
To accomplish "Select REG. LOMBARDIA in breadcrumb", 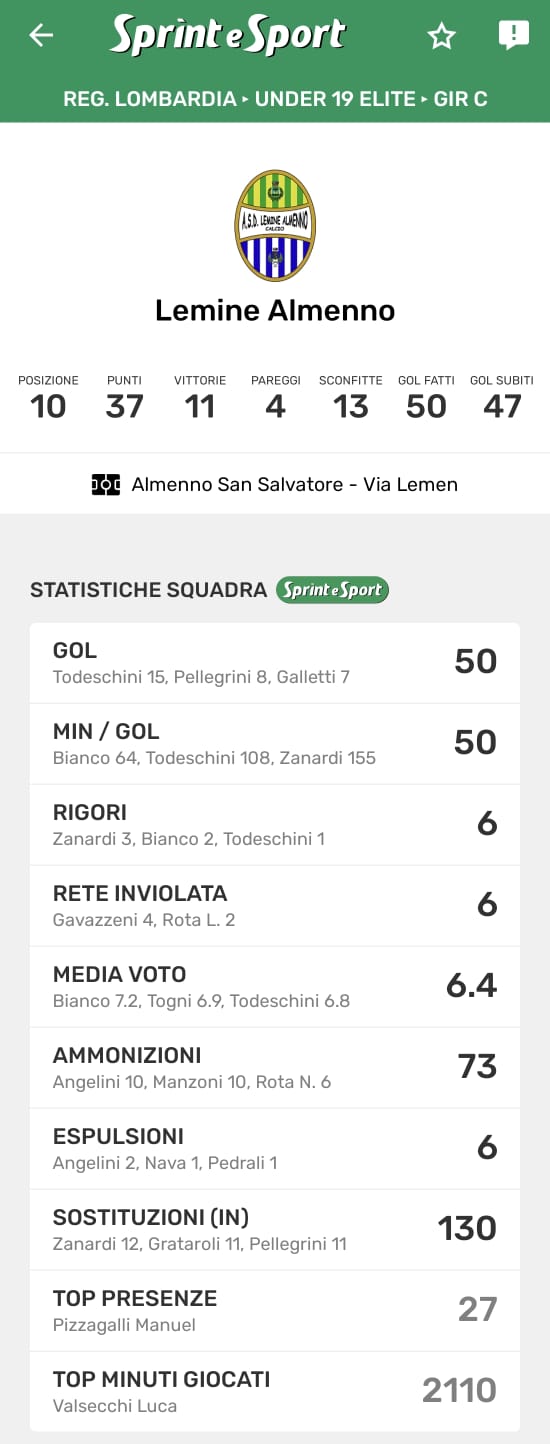I will 150,99.
